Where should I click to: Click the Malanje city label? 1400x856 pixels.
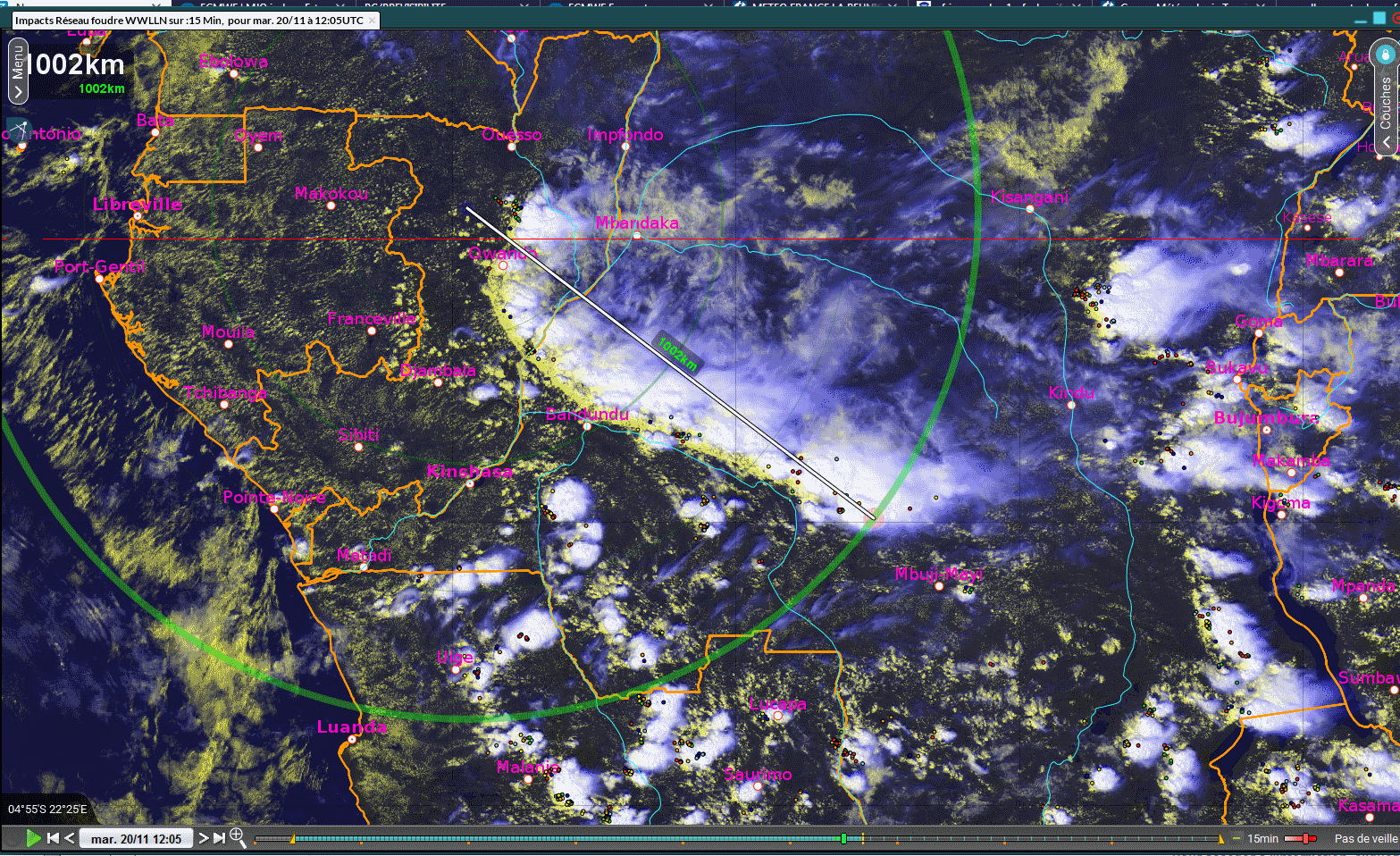pos(528,767)
